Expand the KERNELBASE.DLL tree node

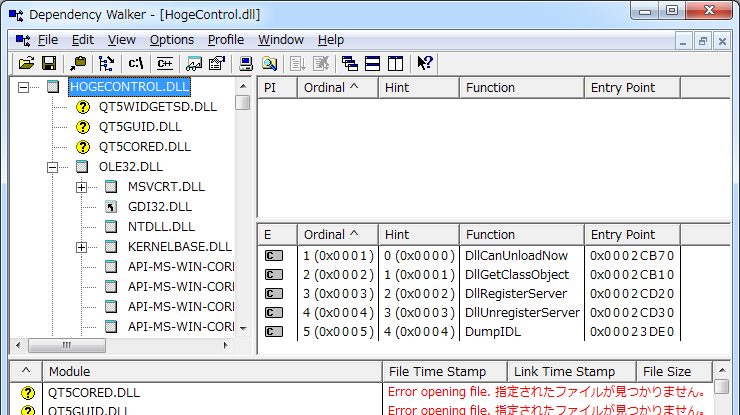pyautogui.click(x=81, y=247)
